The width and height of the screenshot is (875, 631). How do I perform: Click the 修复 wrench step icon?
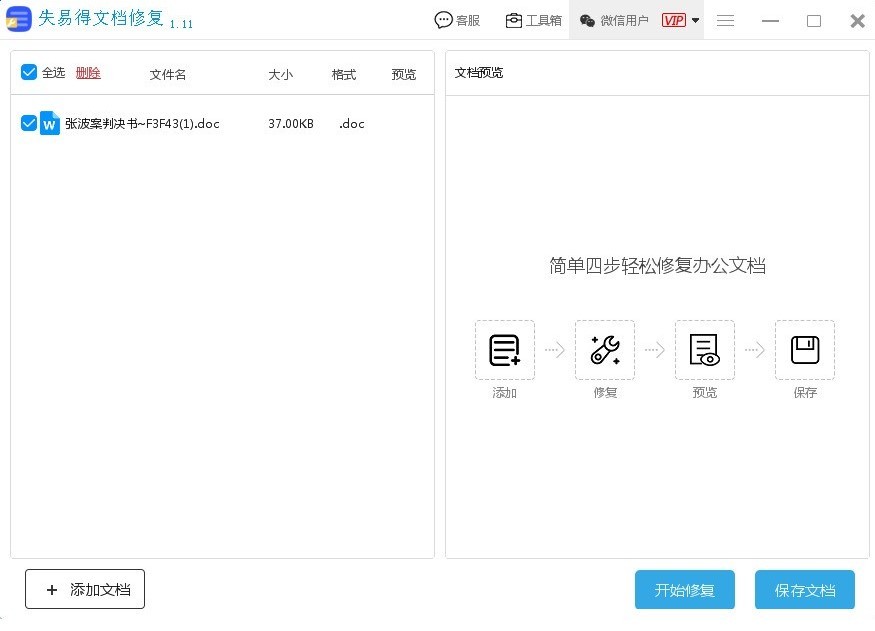605,350
